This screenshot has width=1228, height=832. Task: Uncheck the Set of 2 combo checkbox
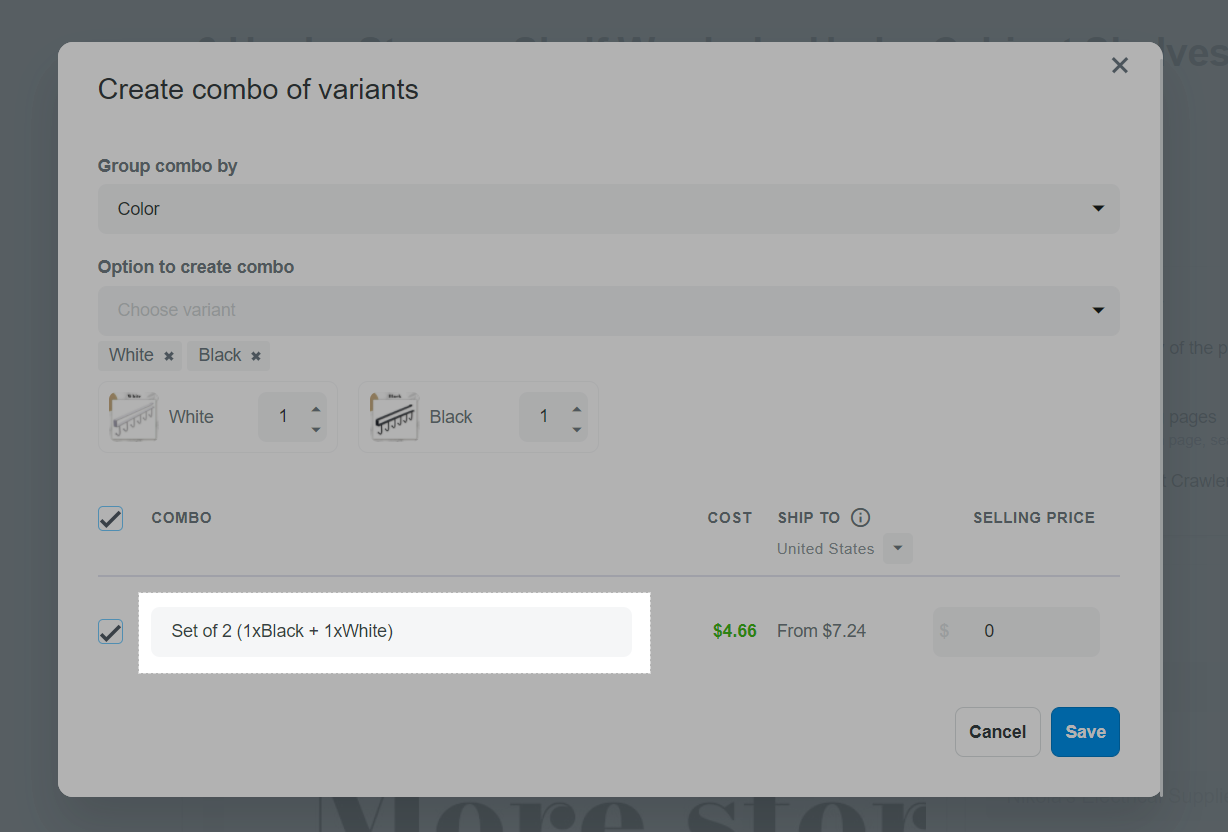(110, 632)
